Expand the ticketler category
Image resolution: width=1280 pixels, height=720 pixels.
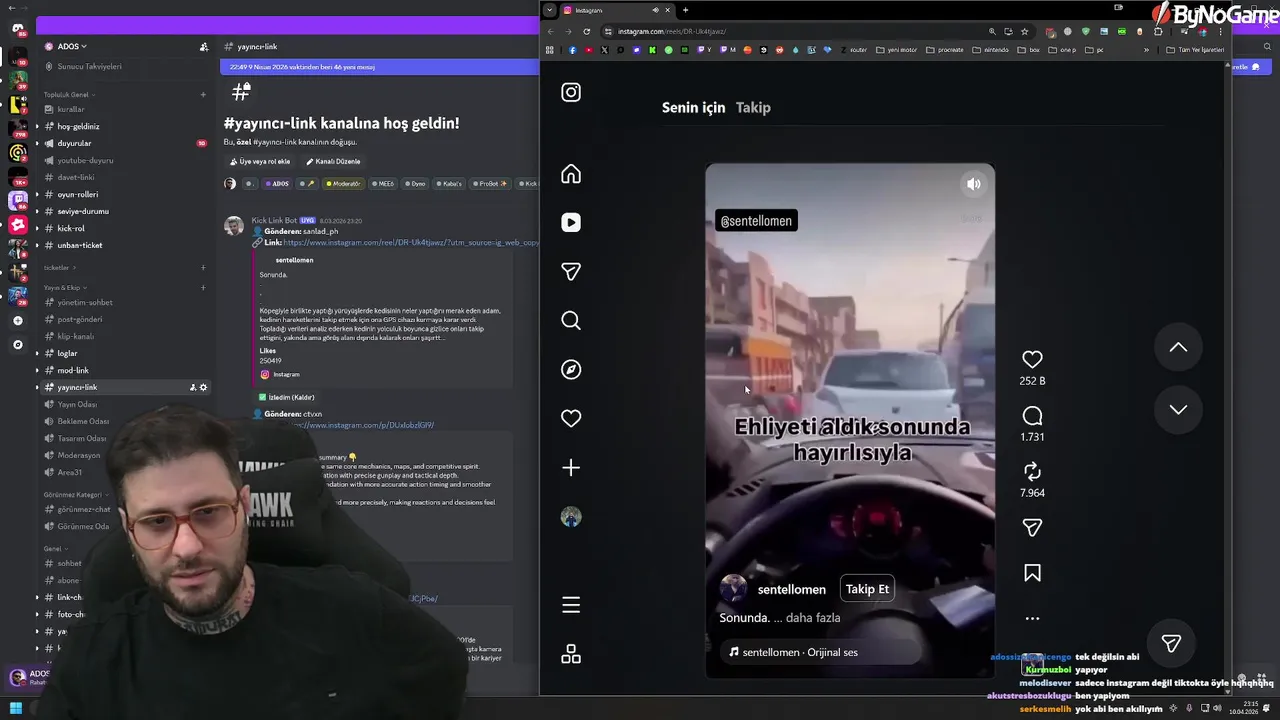pos(58,268)
